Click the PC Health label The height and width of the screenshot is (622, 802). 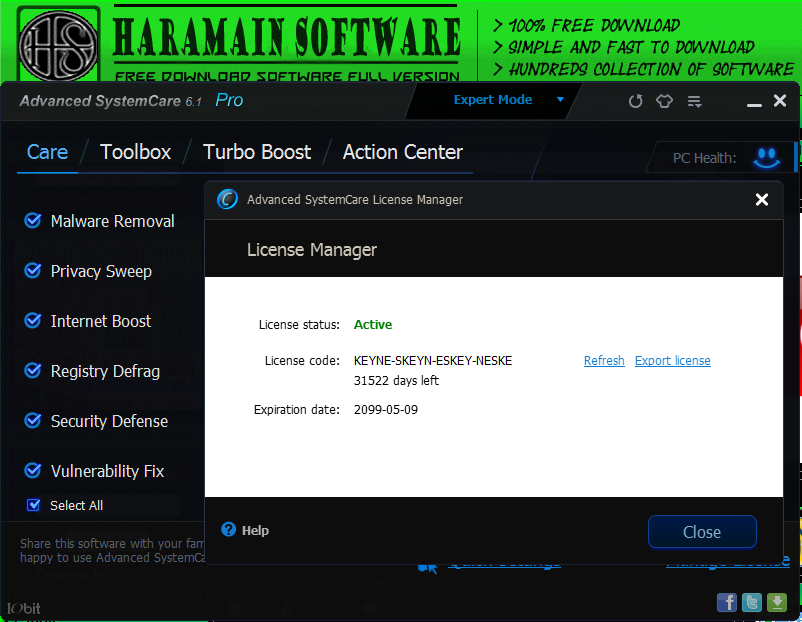click(x=704, y=158)
